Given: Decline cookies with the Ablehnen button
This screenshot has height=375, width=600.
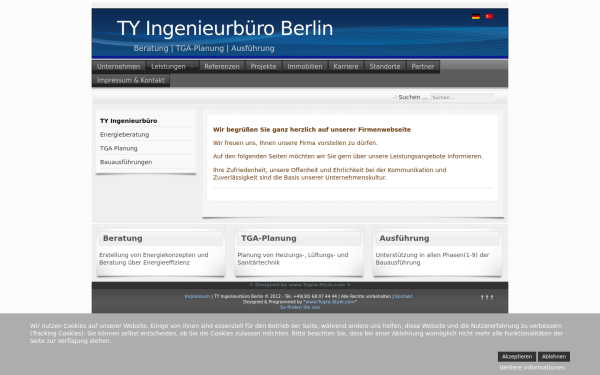Looking at the screenshot, I should click(554, 357).
